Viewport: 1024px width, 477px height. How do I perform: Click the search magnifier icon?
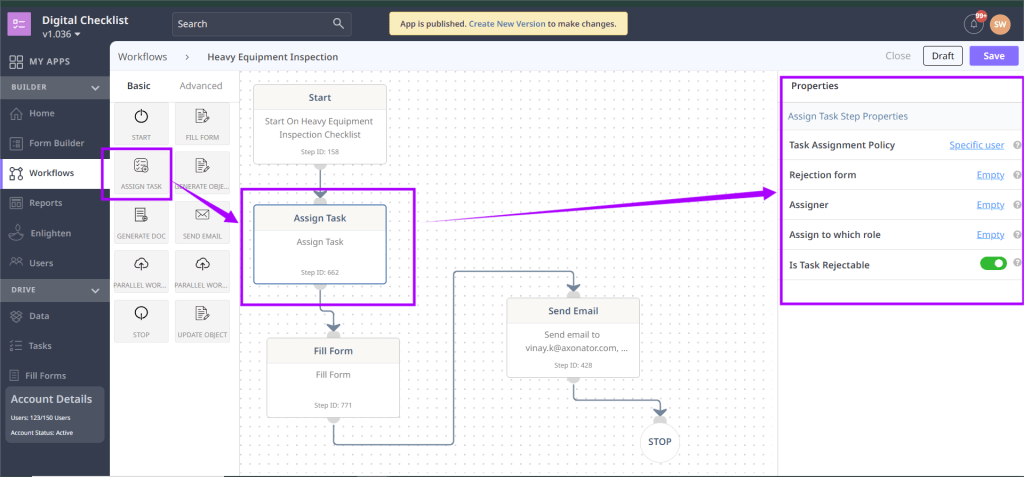[339, 23]
